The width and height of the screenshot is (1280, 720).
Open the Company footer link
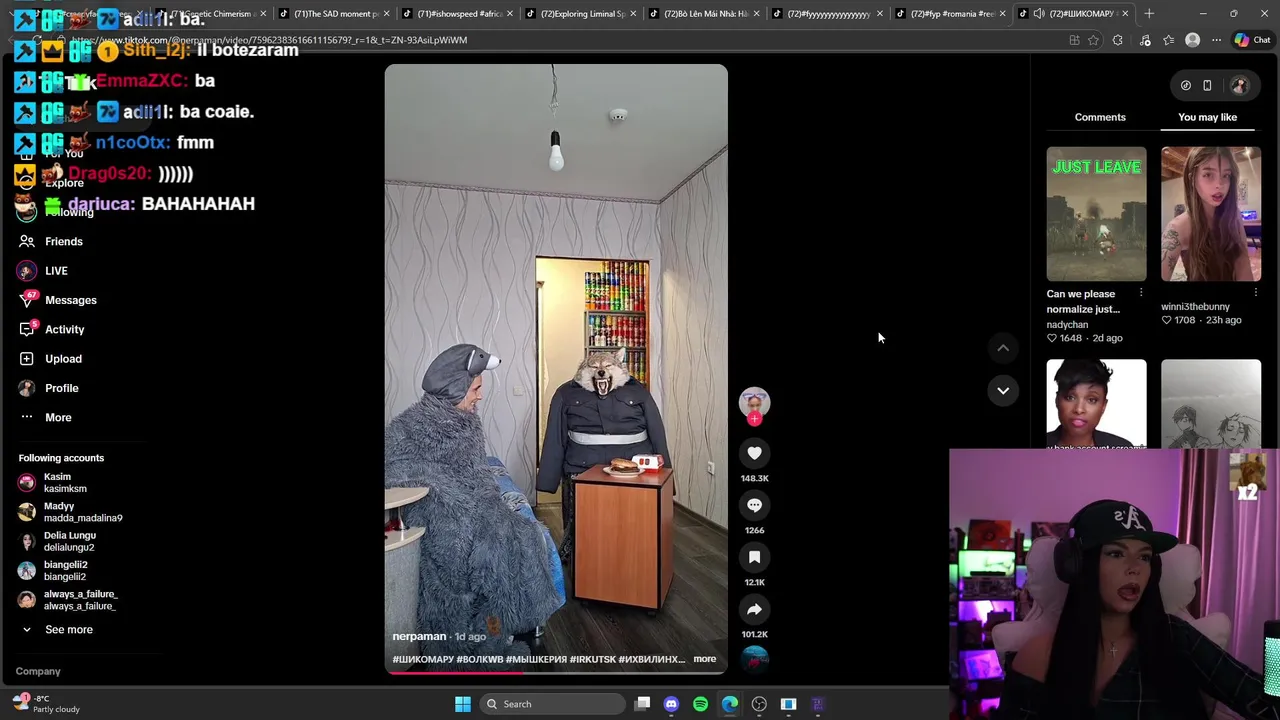point(38,671)
